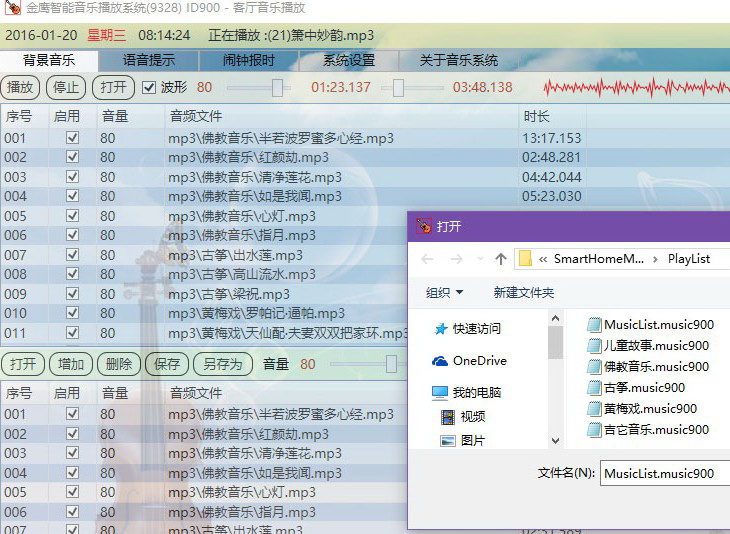
Task: Click the lower 打开 playlist button
Action: pyautogui.click(x=23, y=364)
